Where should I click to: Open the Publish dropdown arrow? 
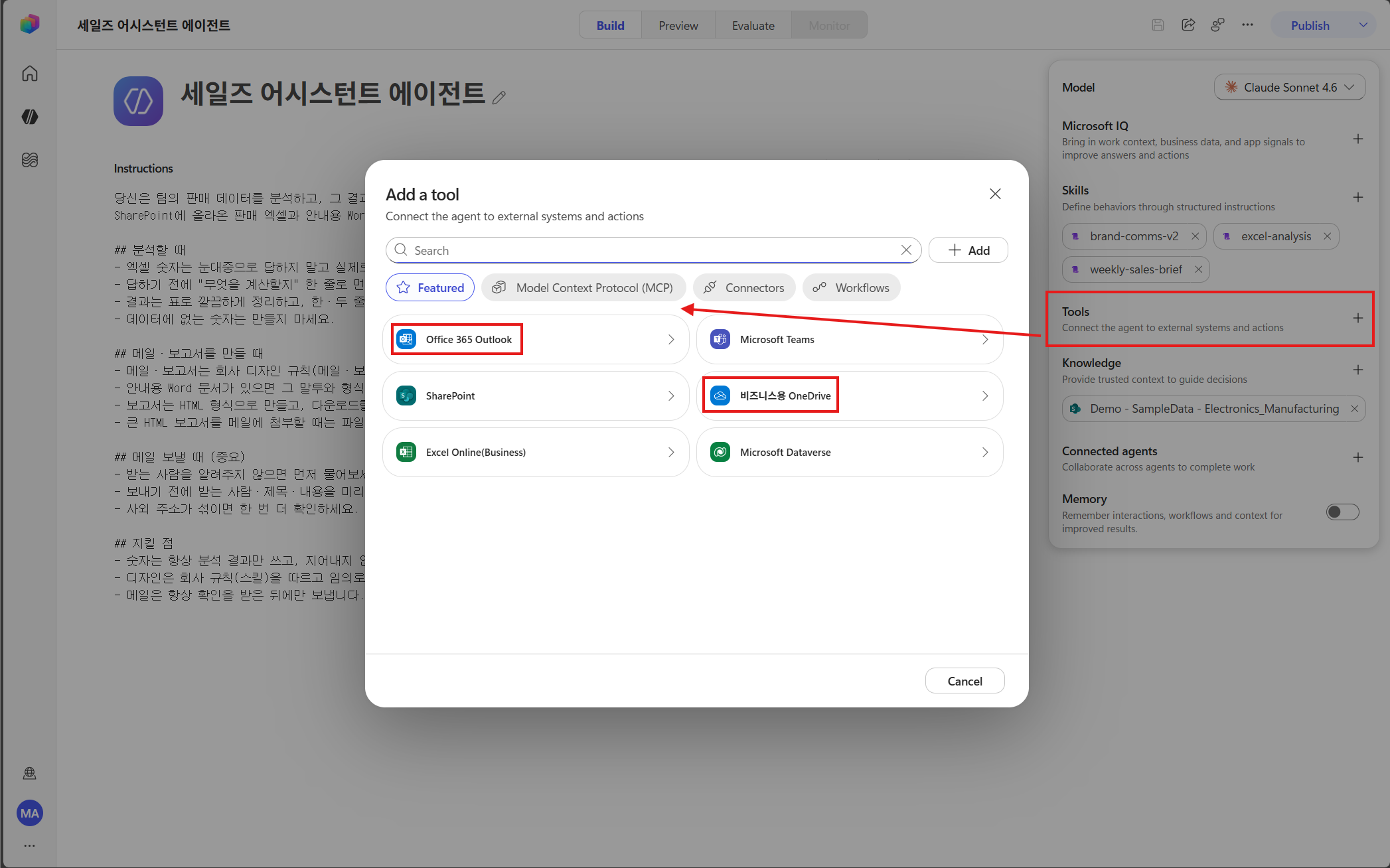1363,25
